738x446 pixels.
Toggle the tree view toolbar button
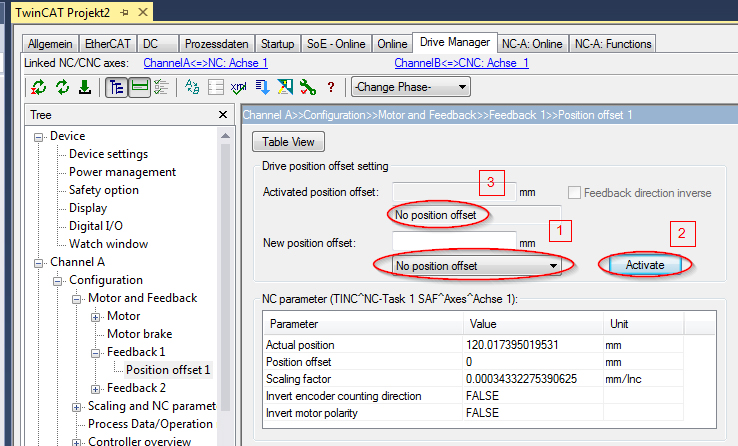click(x=116, y=87)
